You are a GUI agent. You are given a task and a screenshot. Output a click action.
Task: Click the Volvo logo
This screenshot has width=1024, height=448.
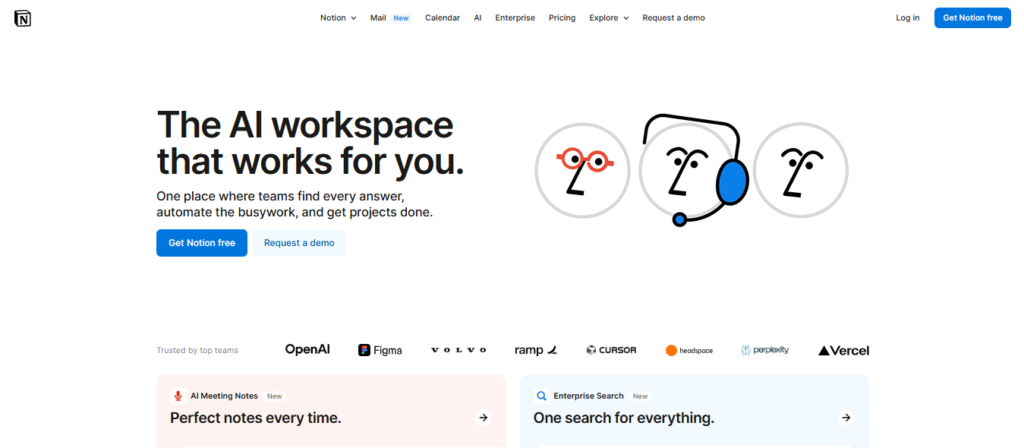(x=458, y=351)
